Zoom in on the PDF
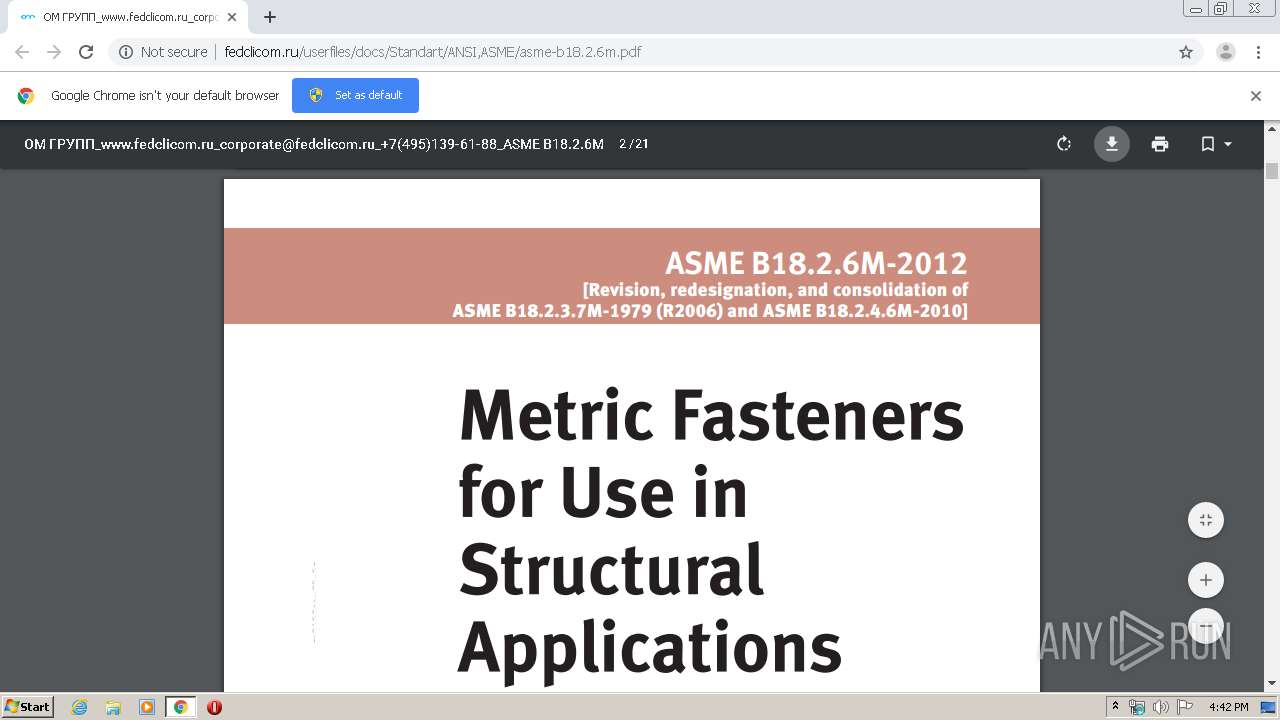 click(1206, 580)
